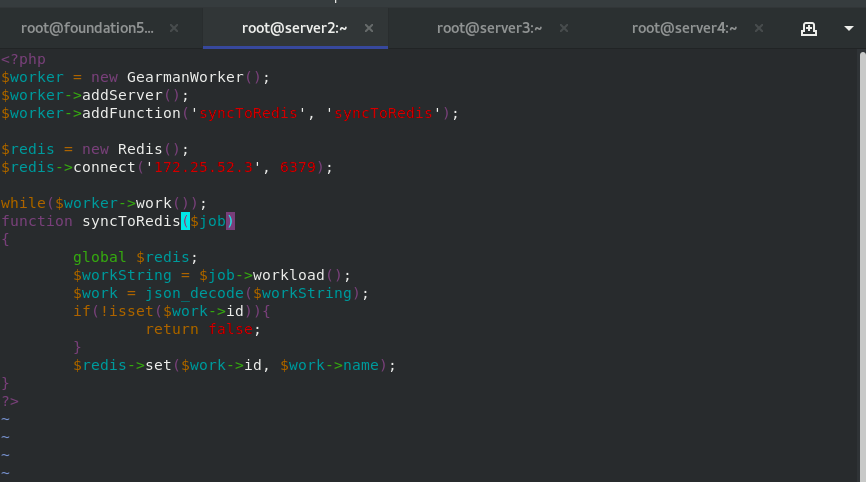
Task: Click the '?>' closing PHP tag
Action: (x=10, y=401)
